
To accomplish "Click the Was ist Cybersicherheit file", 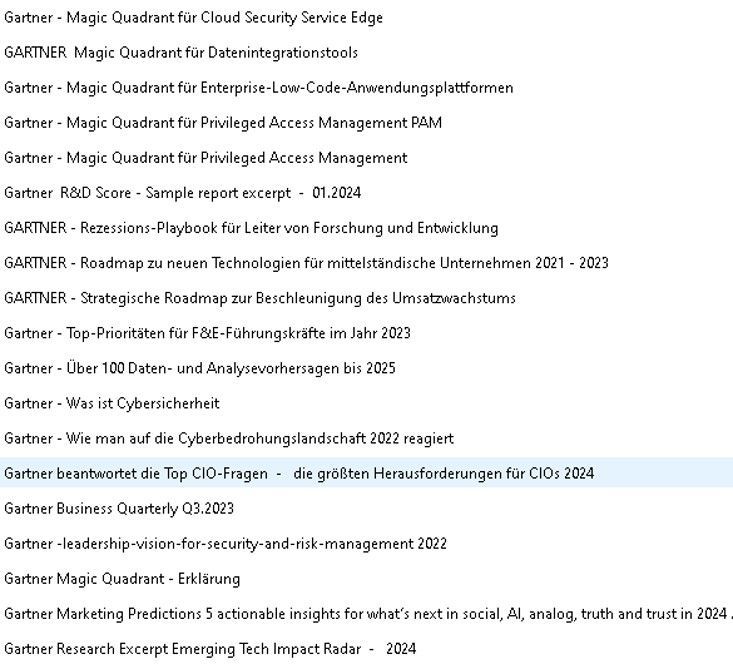I will point(112,403).
